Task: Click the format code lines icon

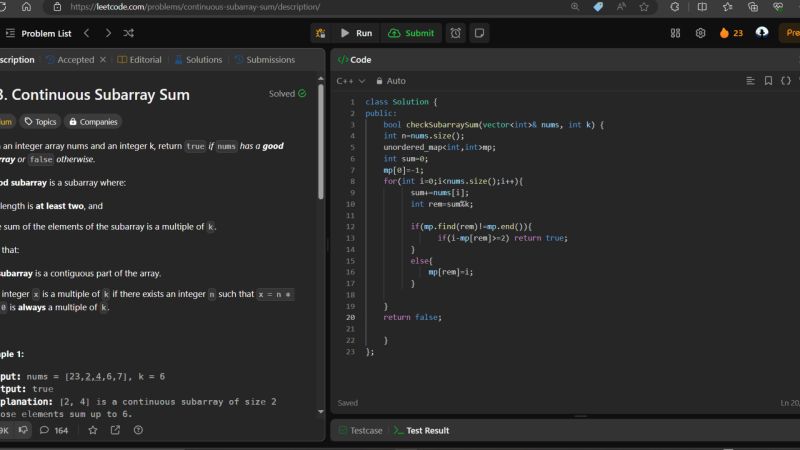Action: [x=750, y=81]
